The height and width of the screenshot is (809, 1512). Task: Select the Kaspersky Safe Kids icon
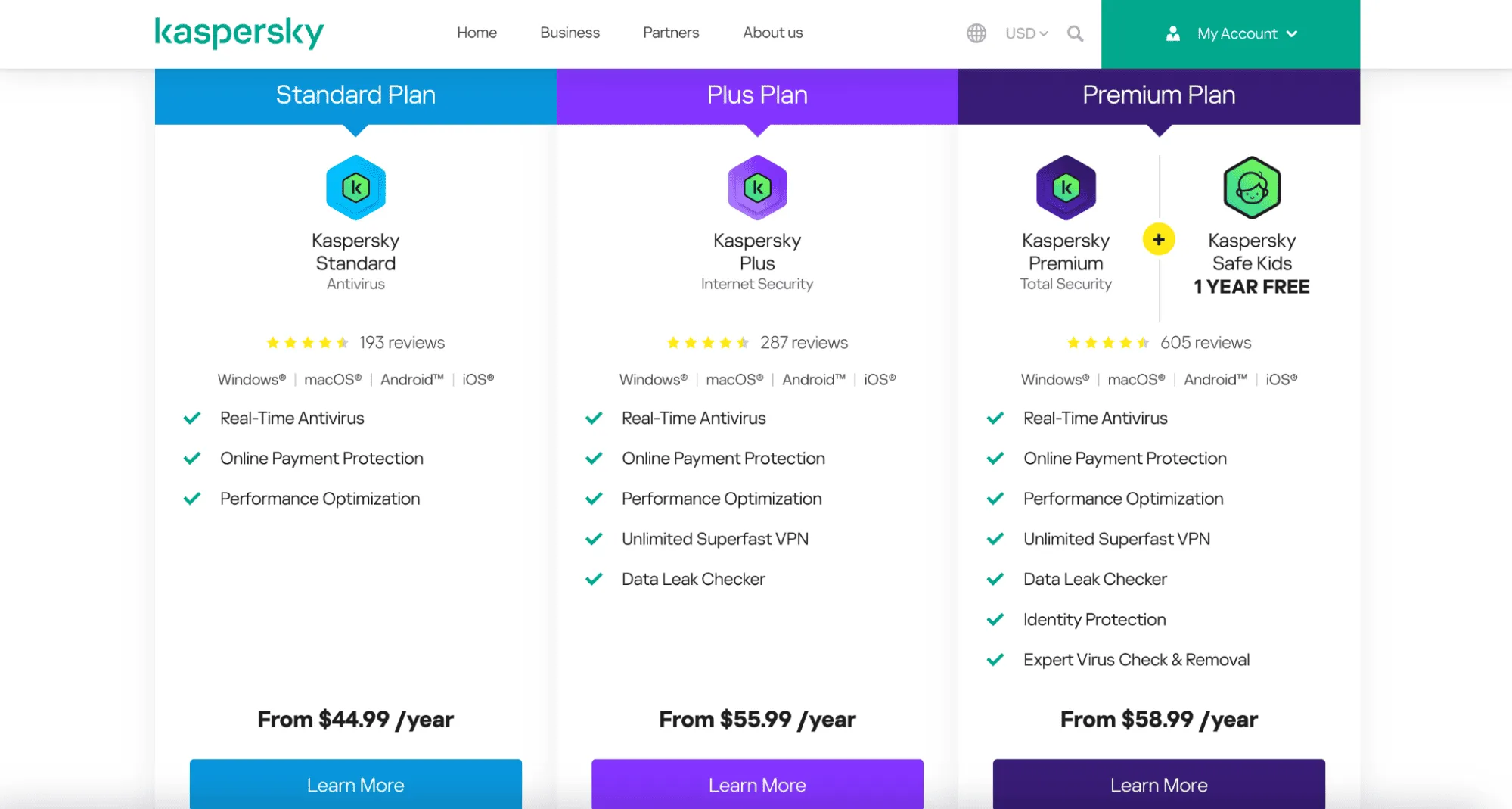pyautogui.click(x=1251, y=188)
